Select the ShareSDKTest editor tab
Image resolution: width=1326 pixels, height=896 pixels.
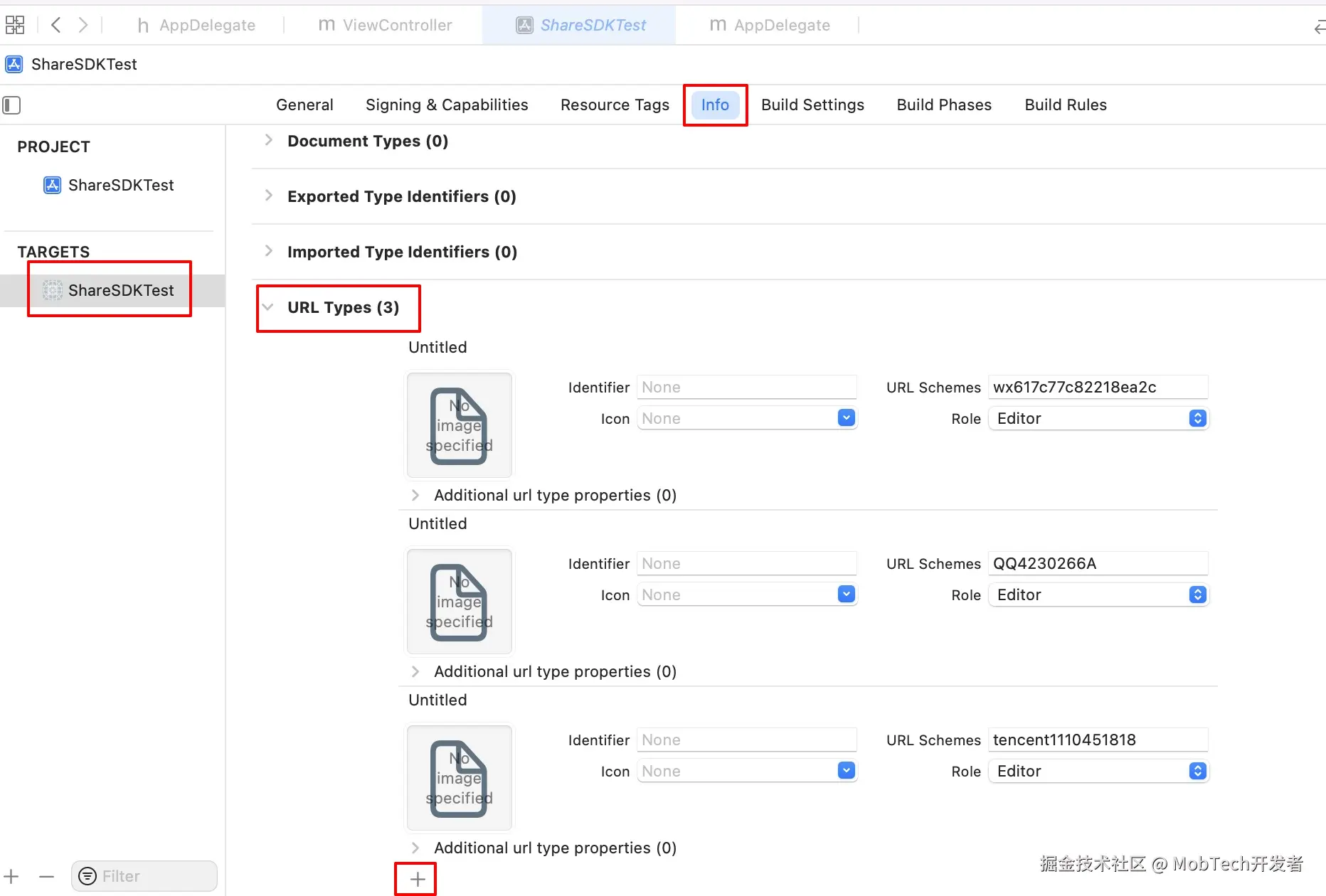(x=580, y=25)
